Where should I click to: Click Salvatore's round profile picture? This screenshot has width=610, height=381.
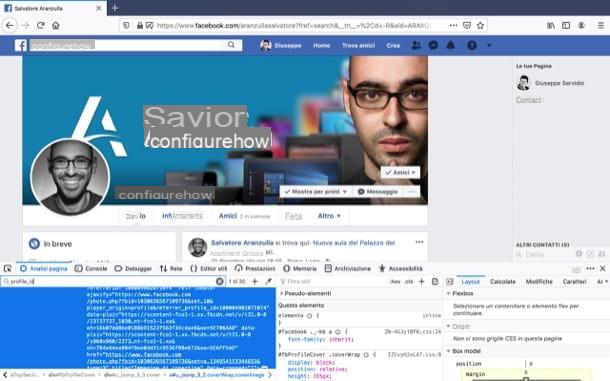[x=70, y=177]
